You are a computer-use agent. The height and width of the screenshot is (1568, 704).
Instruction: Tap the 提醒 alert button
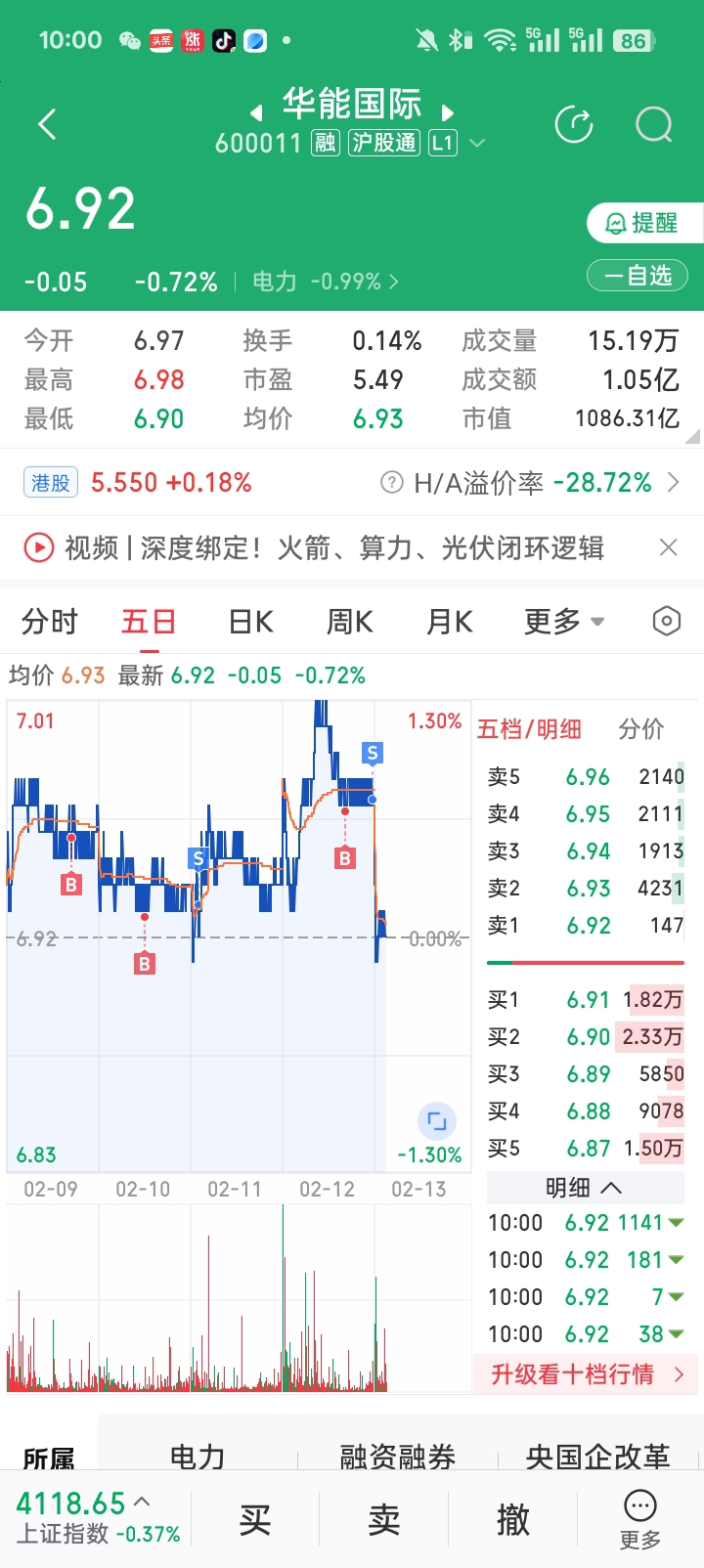pyautogui.click(x=644, y=223)
